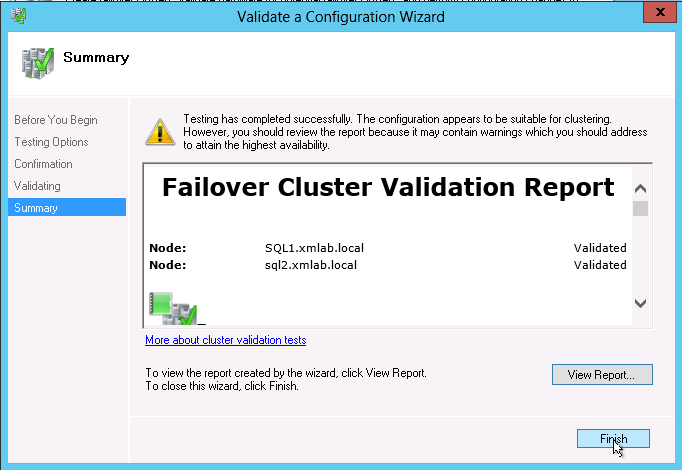Image resolution: width=682 pixels, height=470 pixels.
Task: Click the View Report button
Action: 601,375
